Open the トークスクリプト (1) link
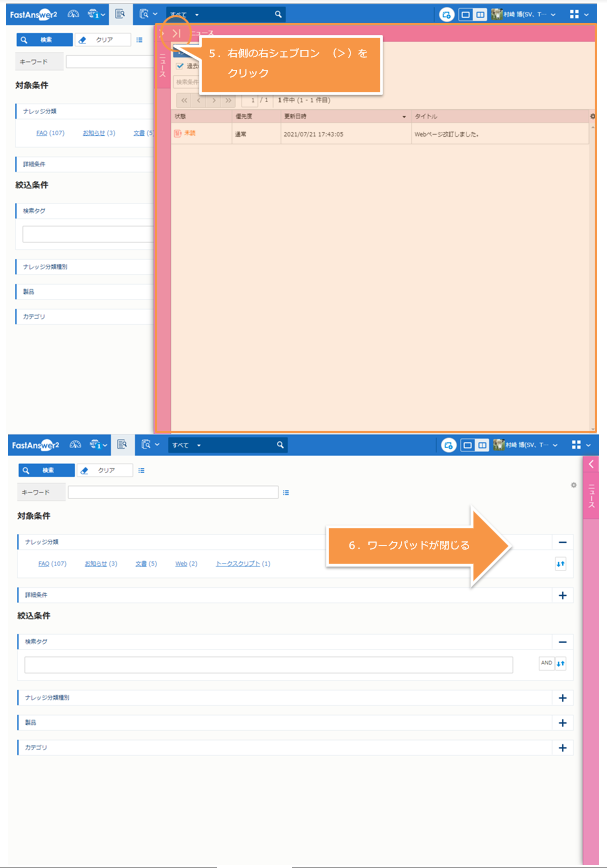The image size is (607, 868). click(x=243, y=564)
